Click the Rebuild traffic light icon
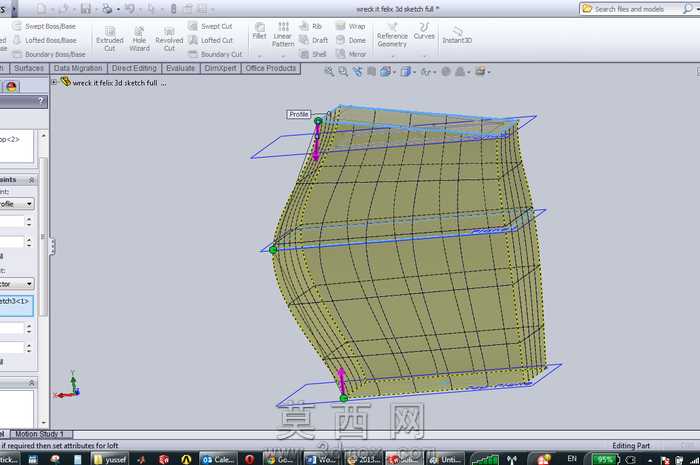This screenshot has height=465, width=700. point(173,8)
